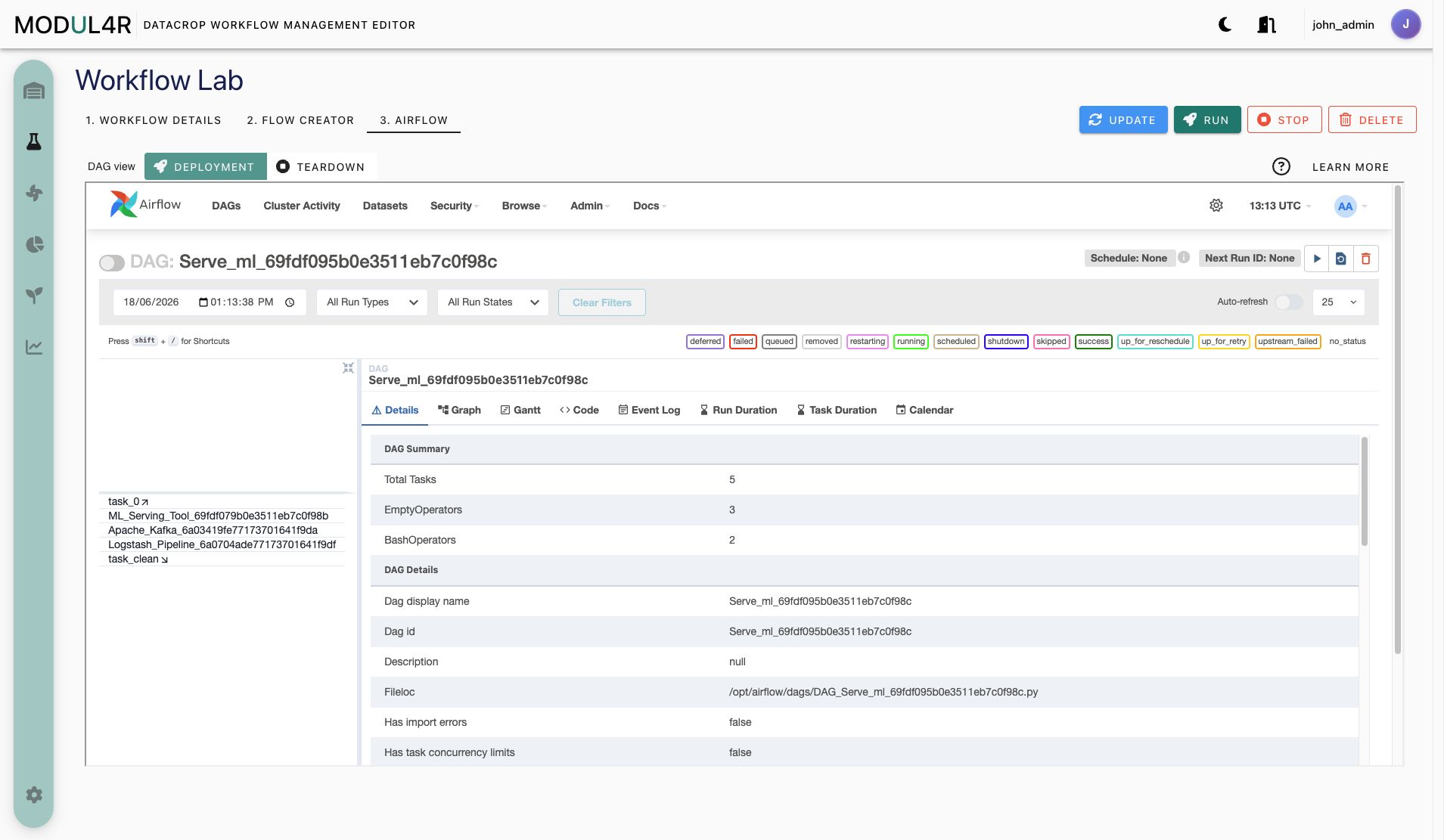Delete DAG using red trash icon
1444x840 pixels.
(x=1366, y=259)
